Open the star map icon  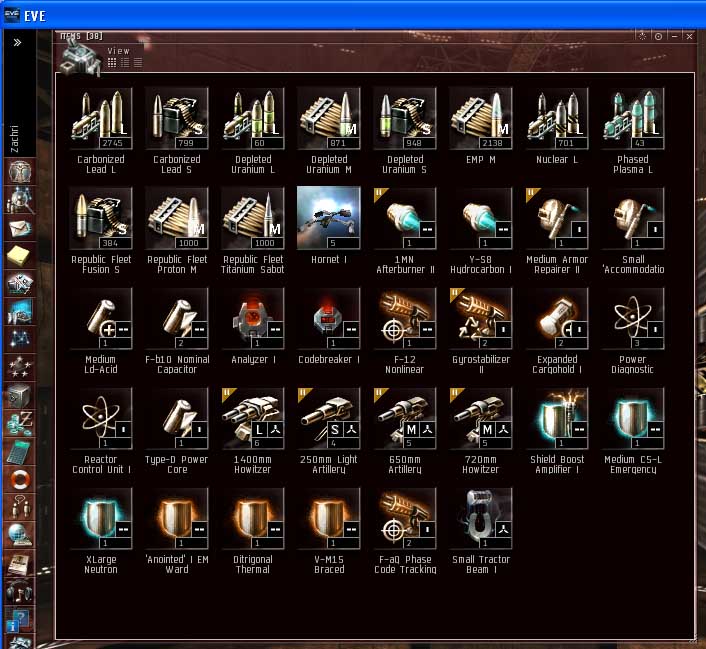20,339
